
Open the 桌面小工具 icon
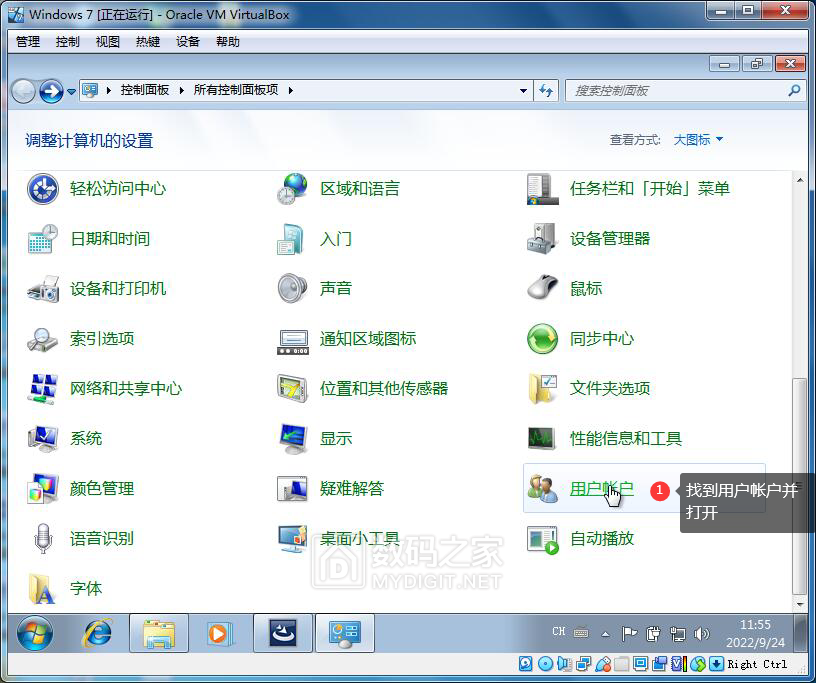point(292,538)
